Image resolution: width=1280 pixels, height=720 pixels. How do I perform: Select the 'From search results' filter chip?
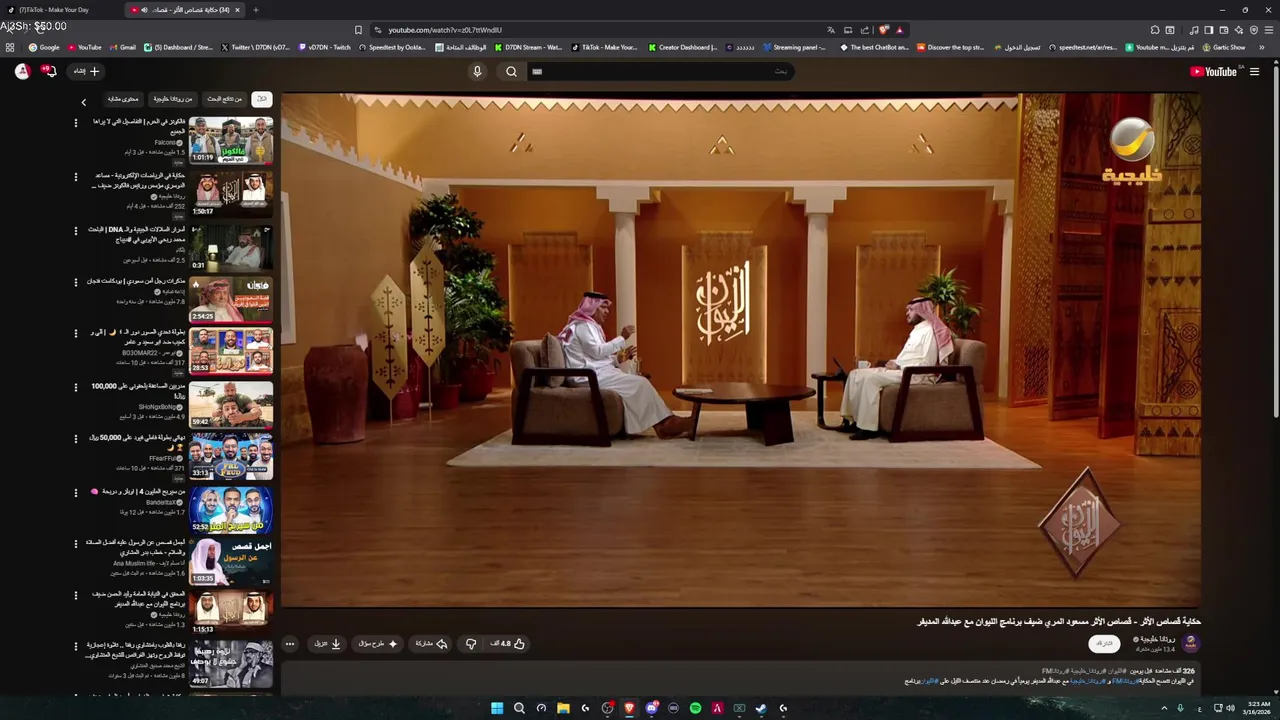tap(224, 99)
